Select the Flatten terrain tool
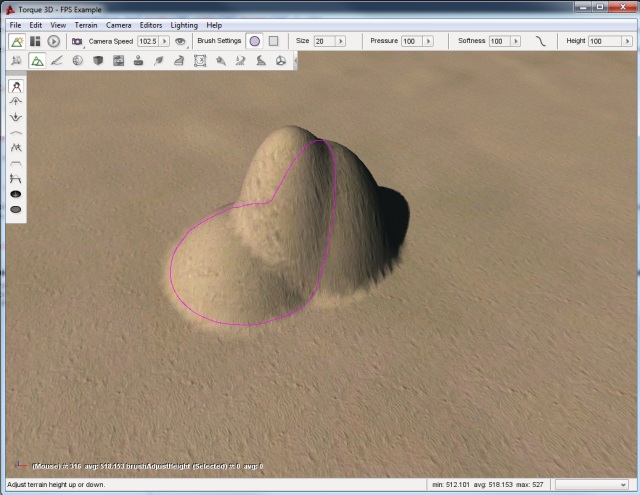 pos(17,163)
